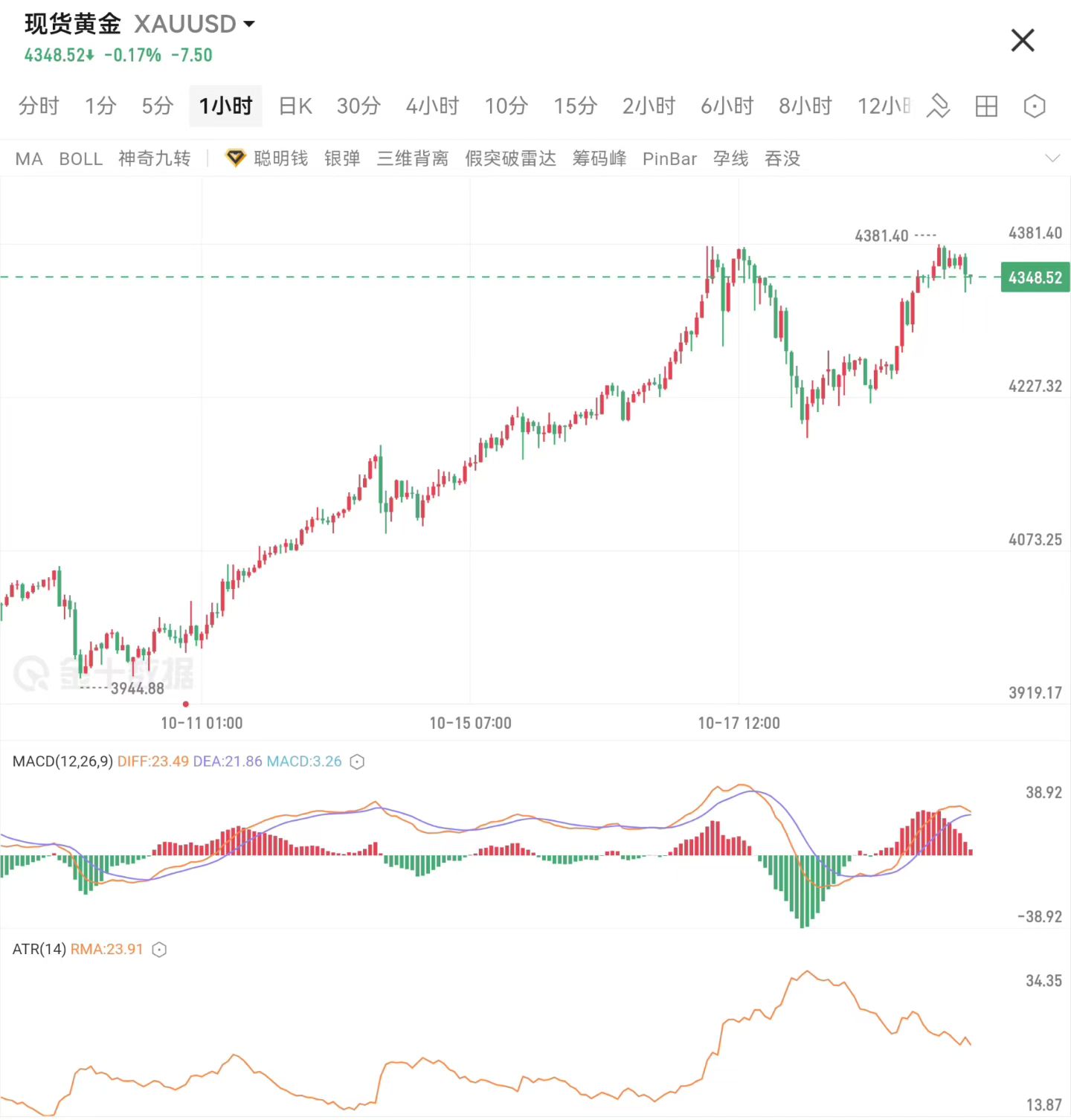Image resolution: width=1071 pixels, height=1120 pixels.
Task: Toggle the MA indicator
Action: pyautogui.click(x=28, y=158)
